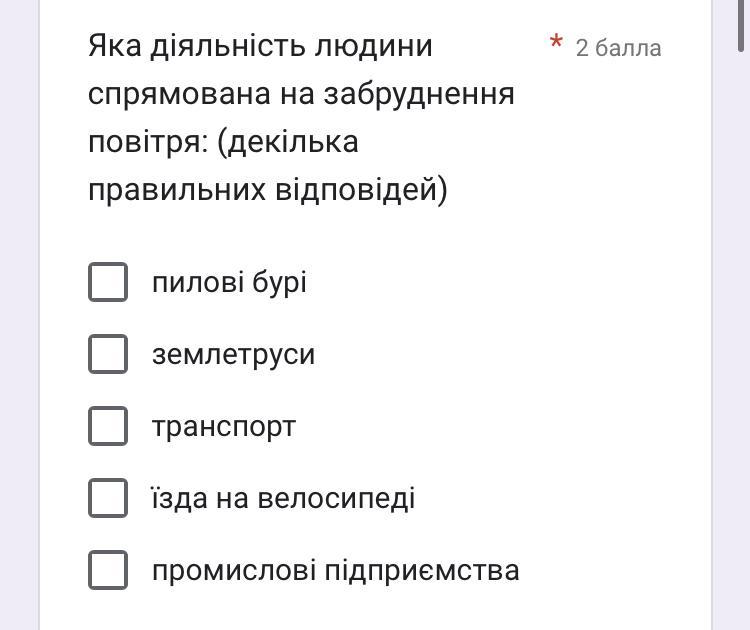Choose the 'транспорт' answer label

[x=224, y=426]
